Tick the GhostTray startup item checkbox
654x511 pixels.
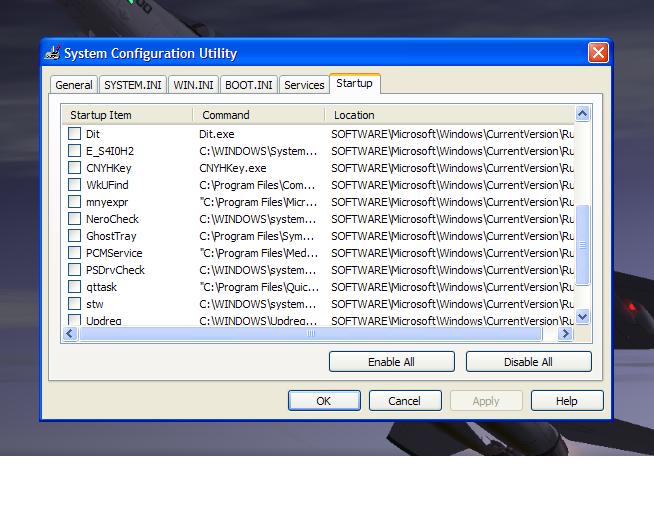[x=75, y=236]
